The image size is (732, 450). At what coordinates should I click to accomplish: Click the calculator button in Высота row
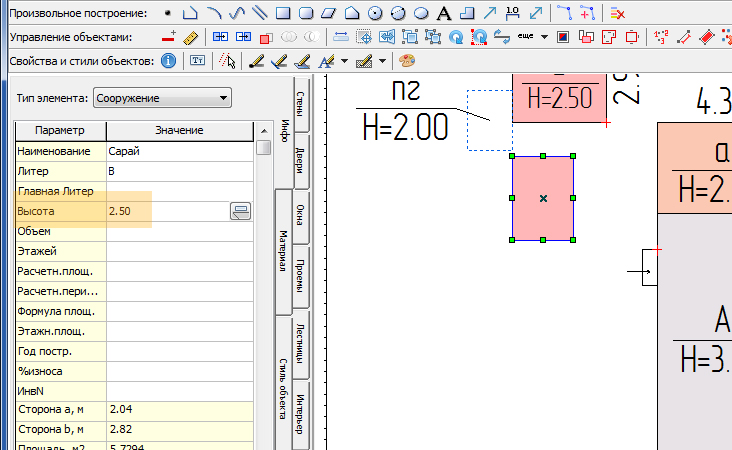[x=241, y=211]
